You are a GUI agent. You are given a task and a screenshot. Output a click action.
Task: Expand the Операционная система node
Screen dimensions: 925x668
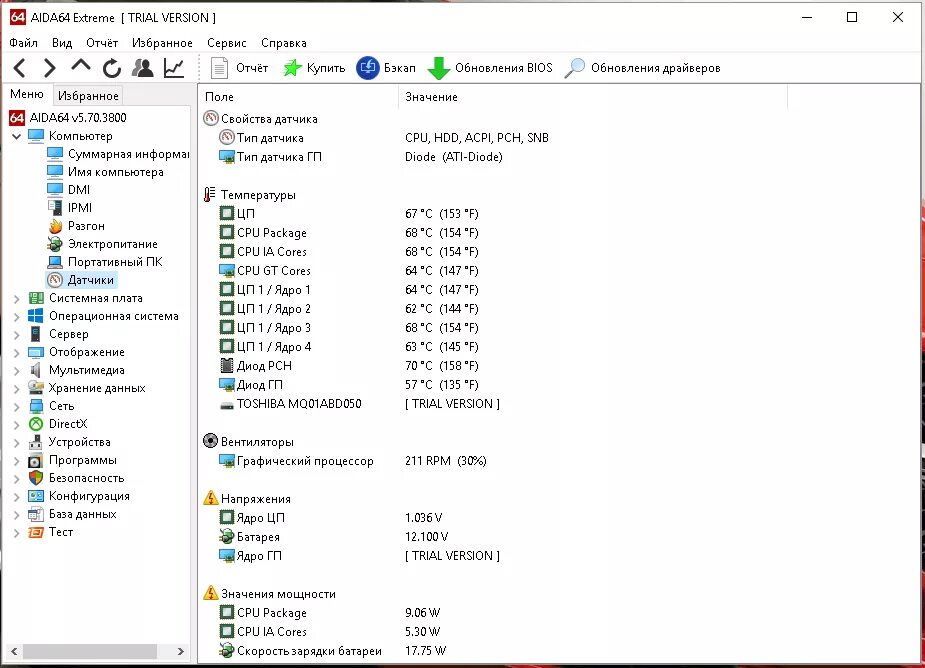click(x=17, y=317)
